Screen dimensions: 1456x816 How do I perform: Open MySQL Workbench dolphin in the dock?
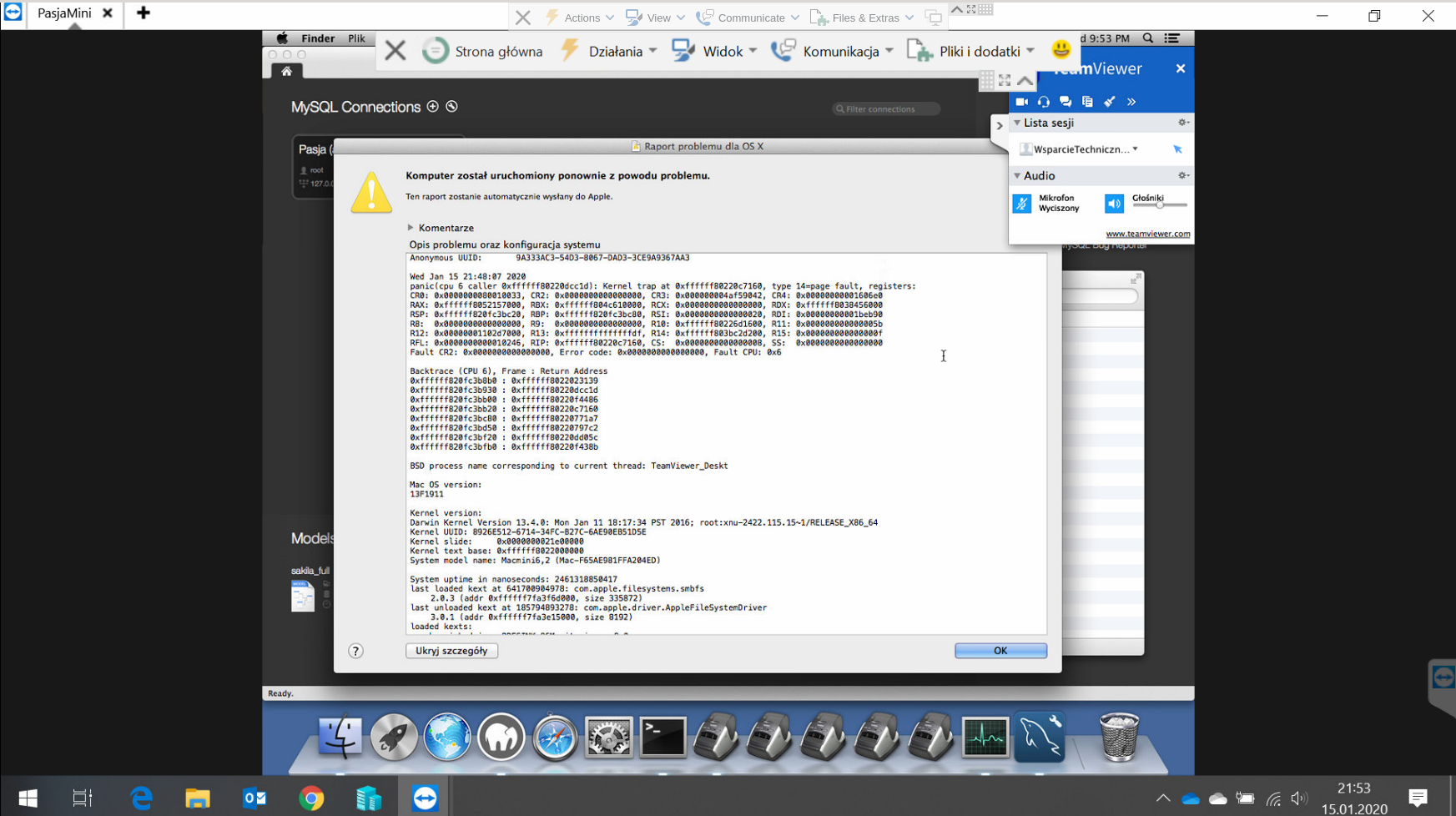pos(1040,738)
